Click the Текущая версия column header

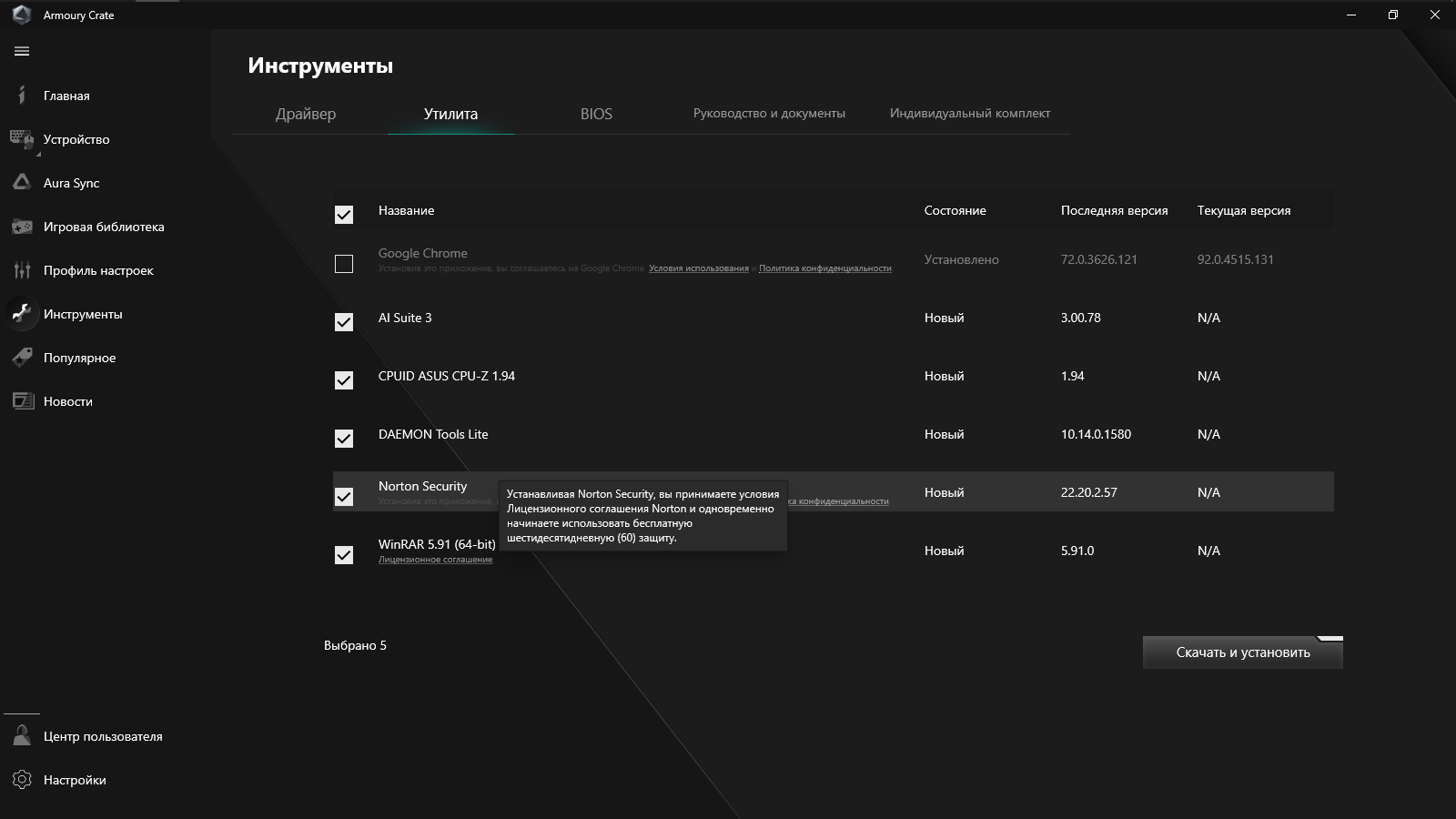point(1244,210)
